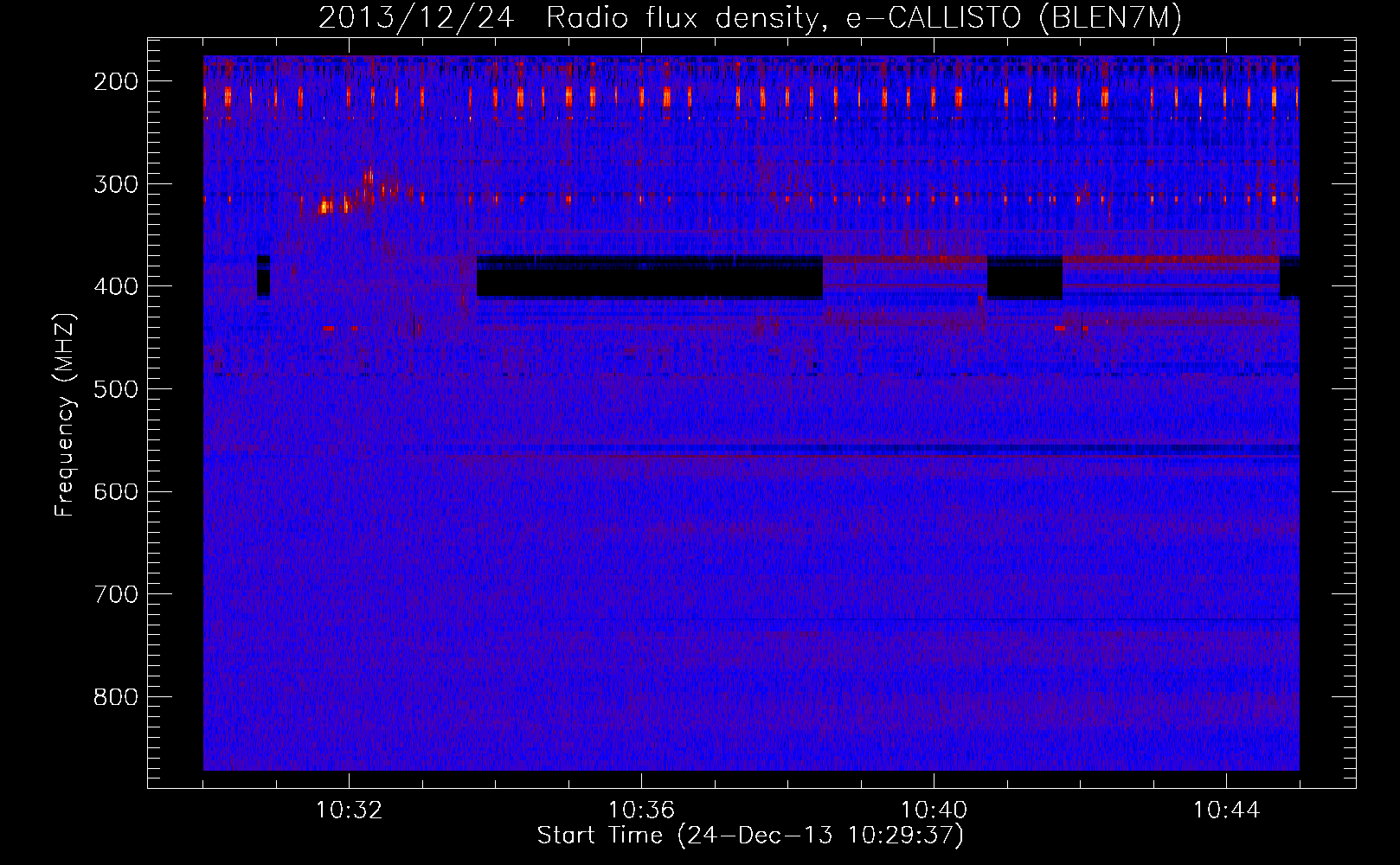Click the 500 frequency tick label
This screenshot has height=865, width=1400.
pos(115,389)
